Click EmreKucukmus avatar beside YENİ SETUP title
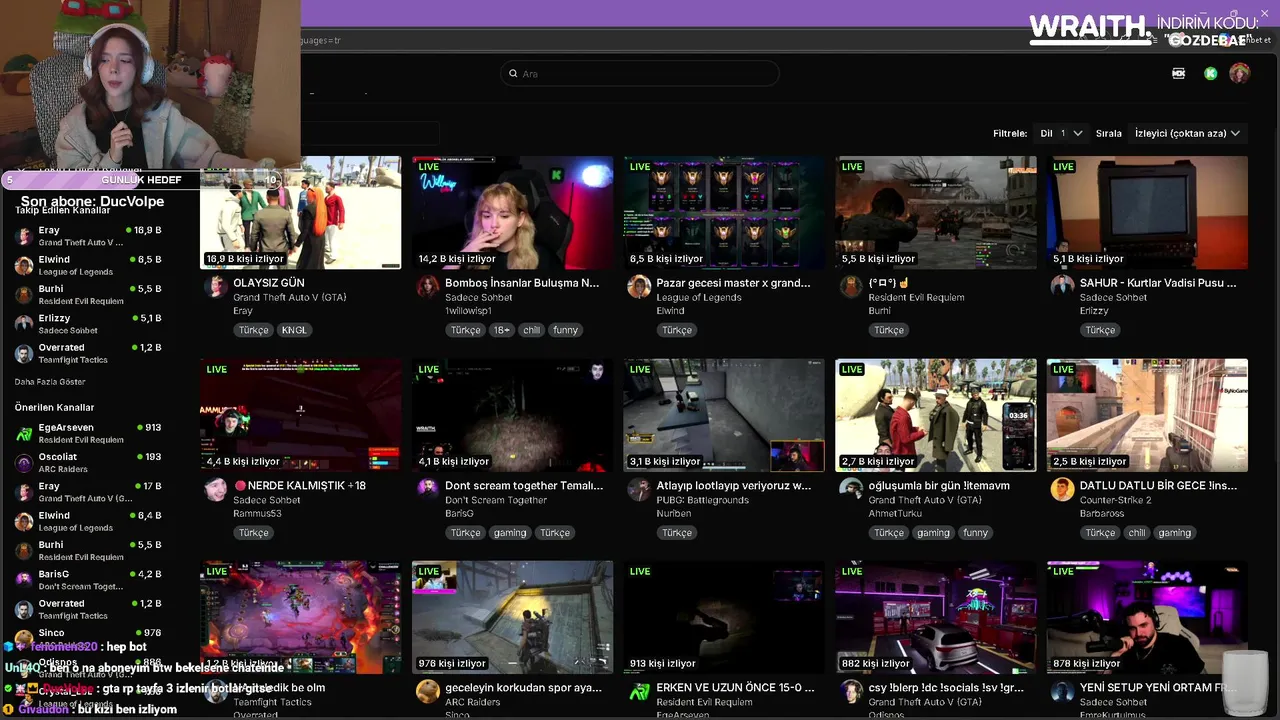Viewport: 1280px width, 720px height. coord(1062,692)
